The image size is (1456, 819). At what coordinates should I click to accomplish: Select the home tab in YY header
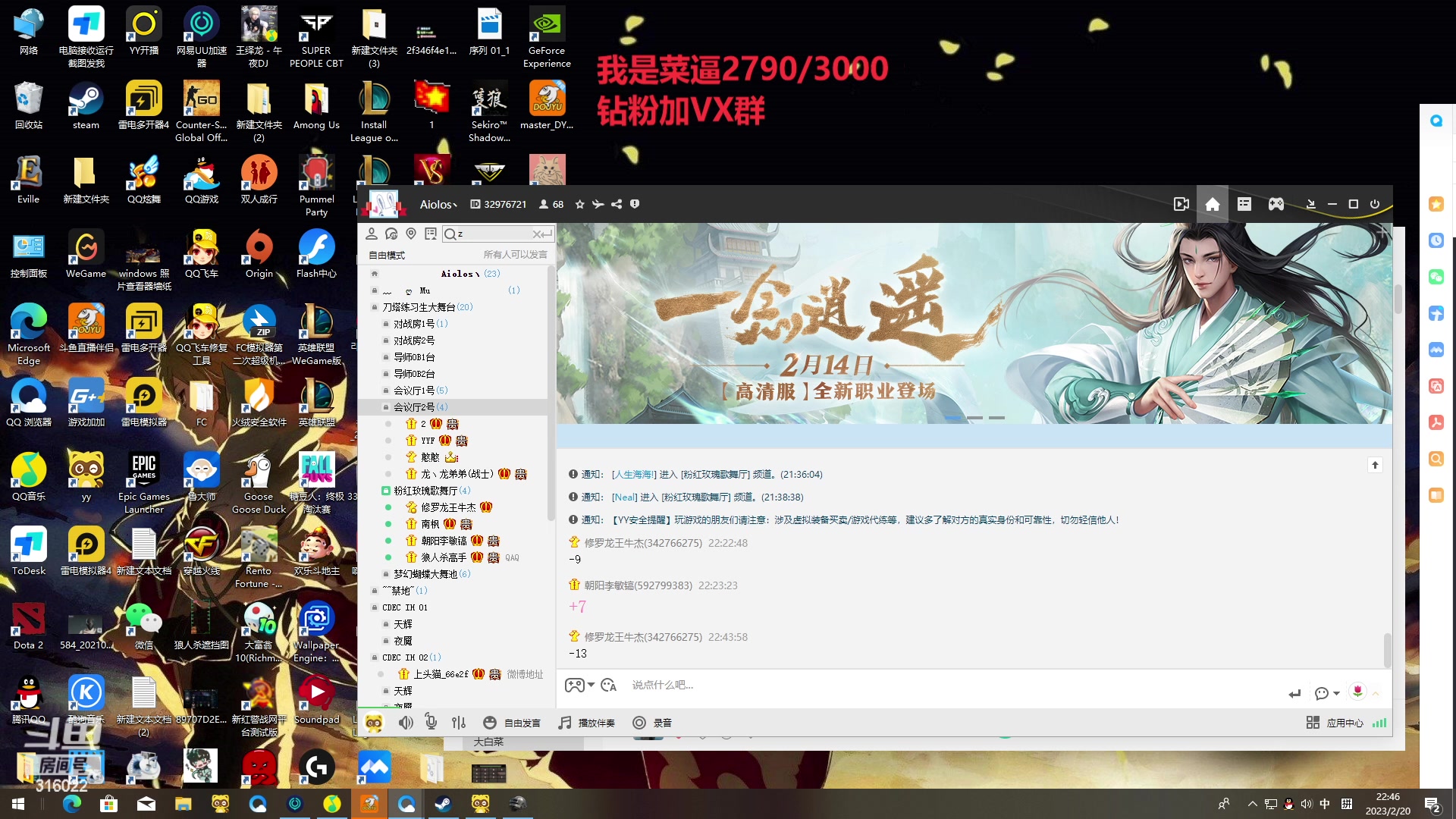point(1212,204)
